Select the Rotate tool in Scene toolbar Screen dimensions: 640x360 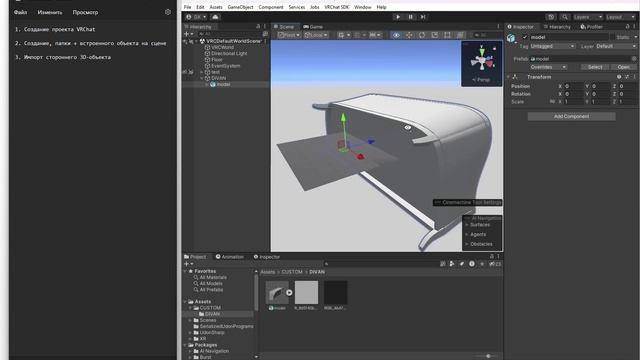[422, 35]
